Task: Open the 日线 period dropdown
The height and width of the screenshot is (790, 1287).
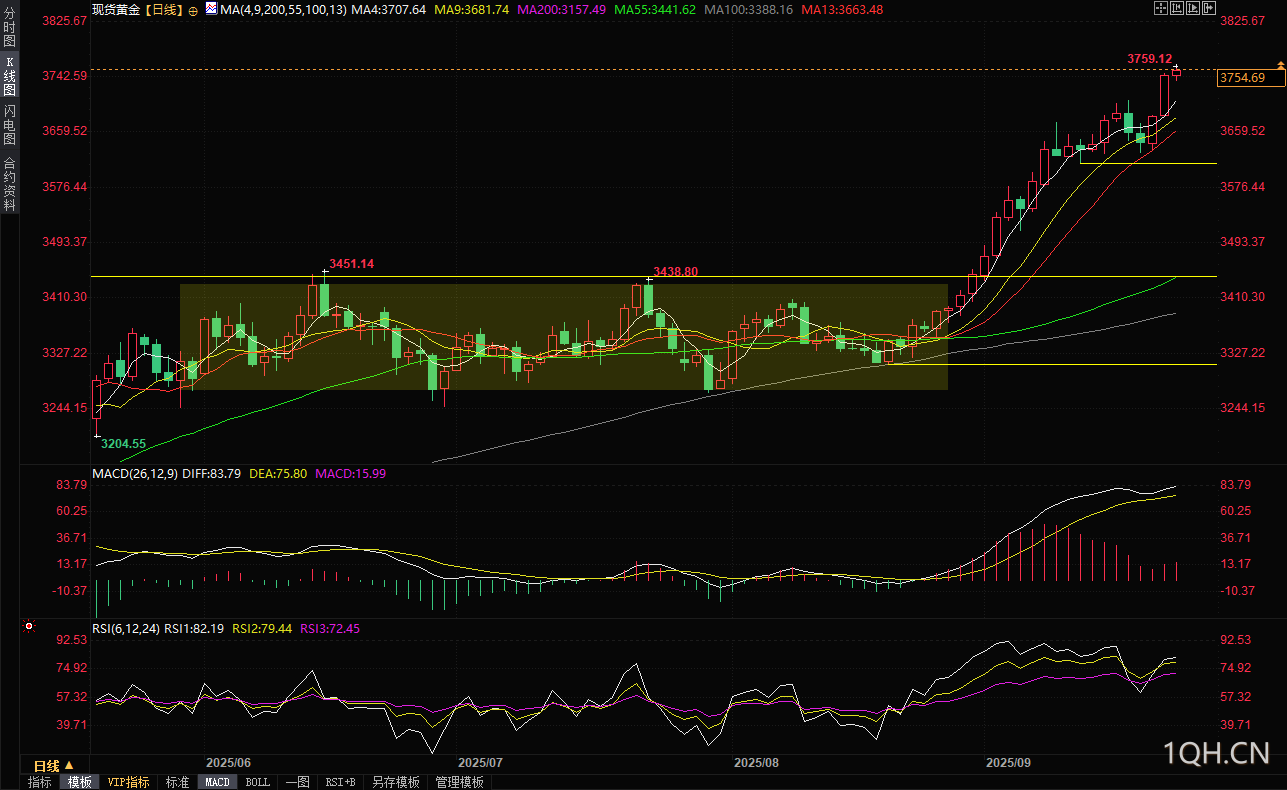Action: click(x=54, y=764)
